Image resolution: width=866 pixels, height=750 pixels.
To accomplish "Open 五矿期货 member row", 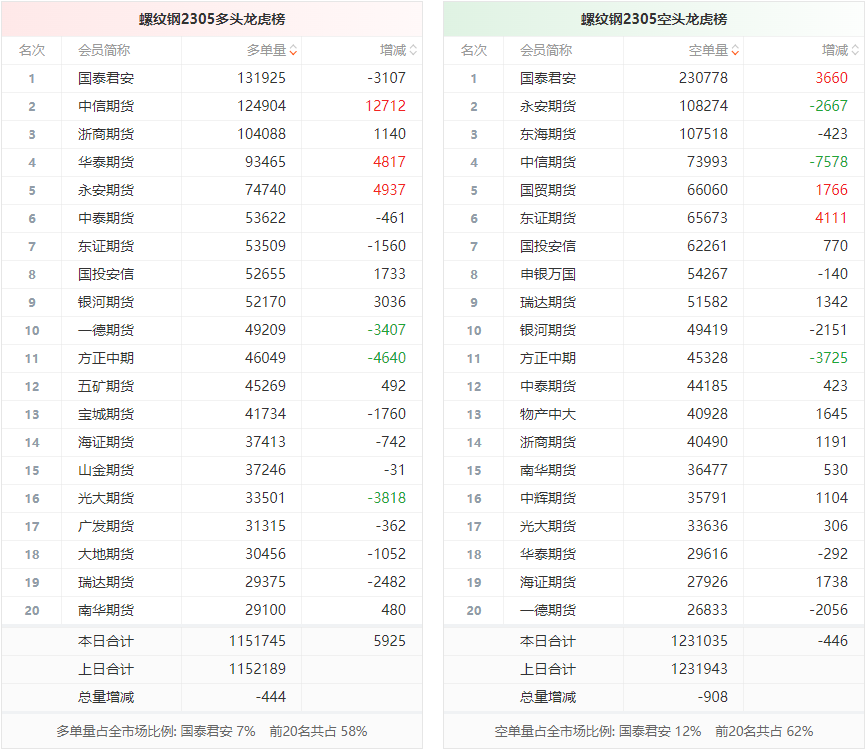I will (105, 386).
